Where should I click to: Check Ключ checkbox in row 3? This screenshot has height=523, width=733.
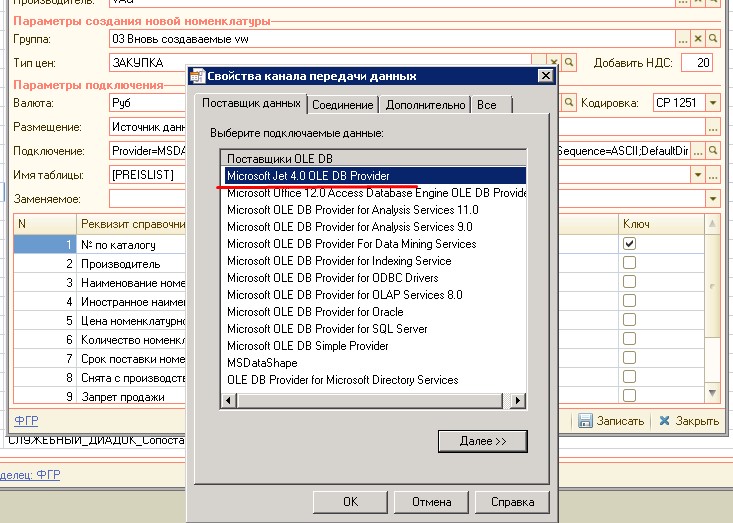(x=629, y=282)
